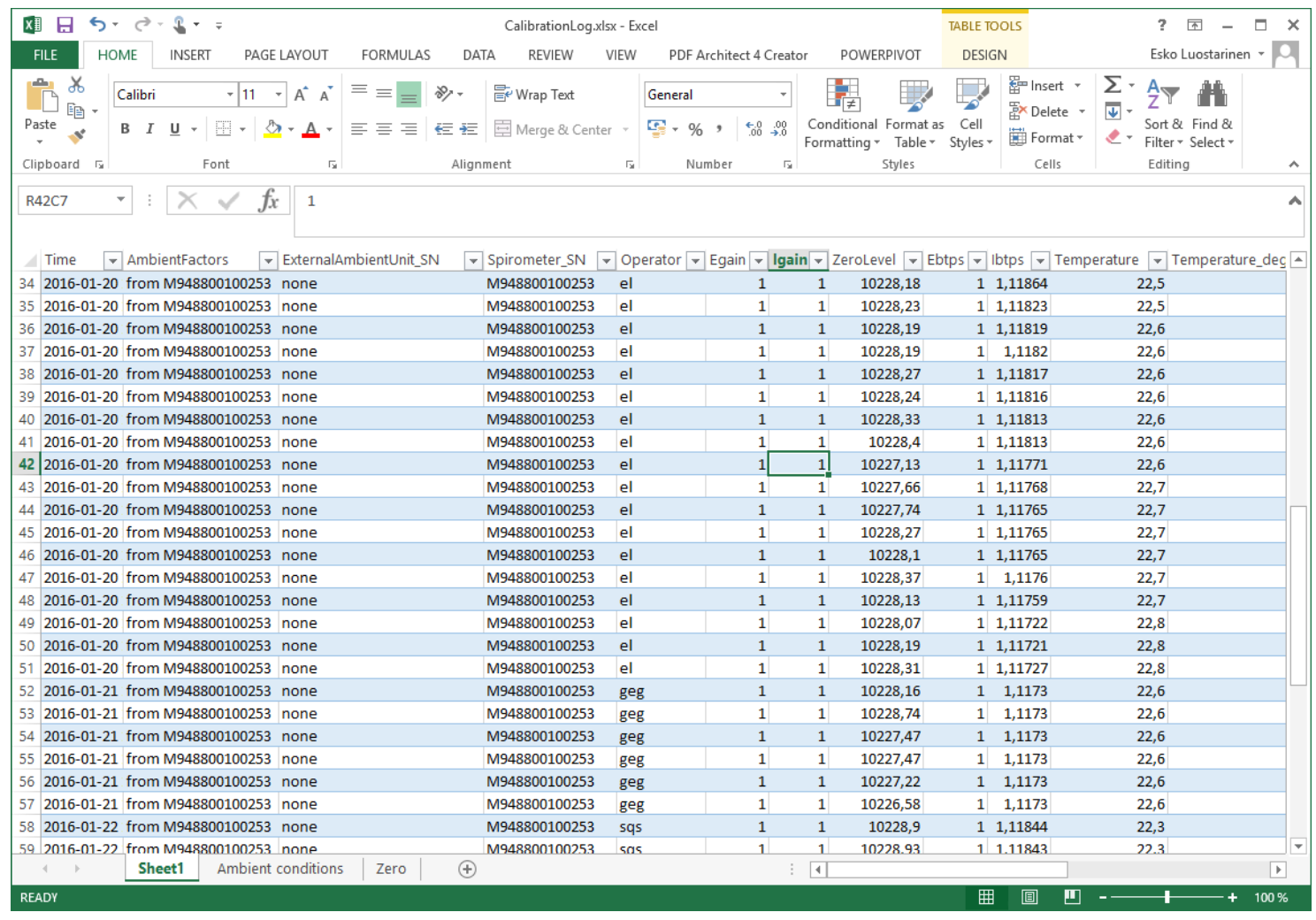
Task: Click the zoom slider handle
Action: tap(1167, 897)
